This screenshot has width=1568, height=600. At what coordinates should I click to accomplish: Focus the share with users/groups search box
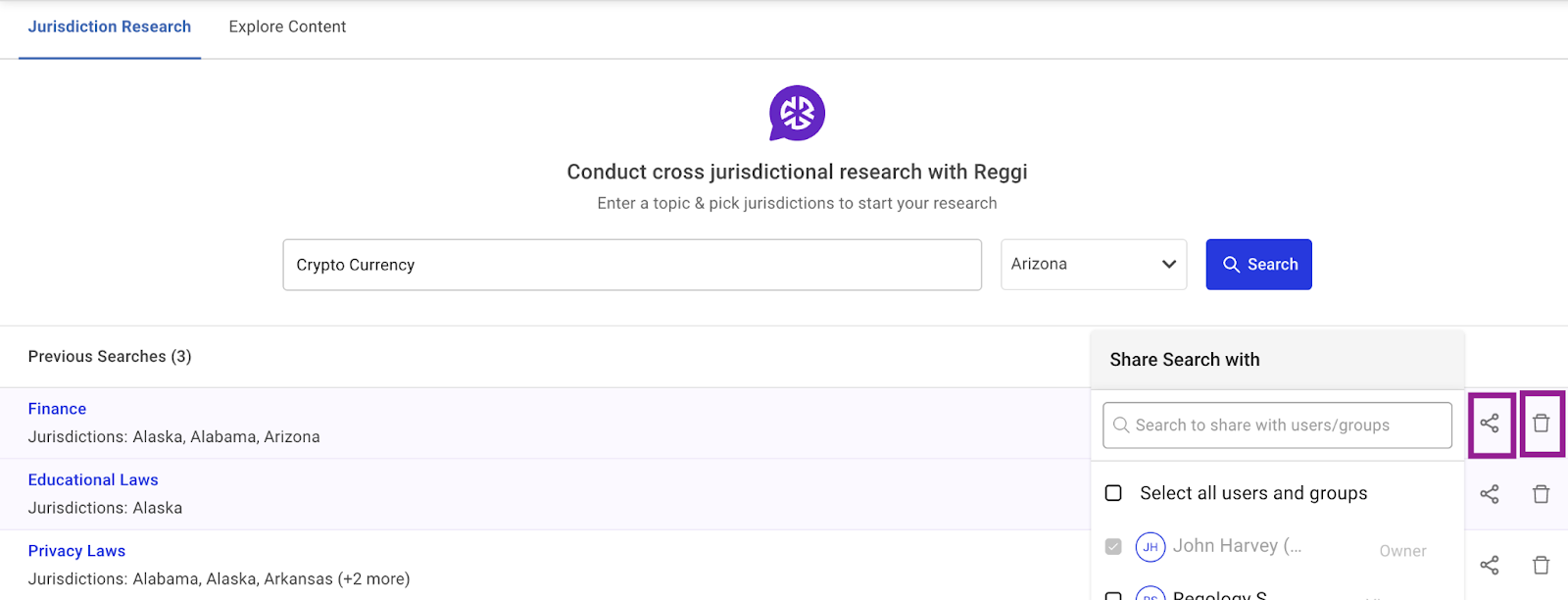click(x=1277, y=425)
